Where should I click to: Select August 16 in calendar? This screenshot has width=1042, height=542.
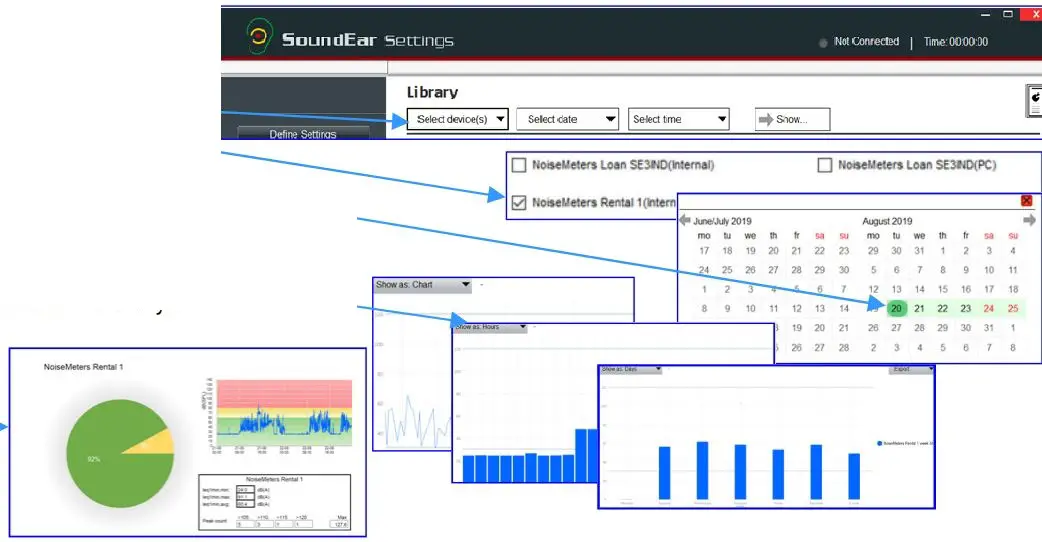click(x=966, y=289)
